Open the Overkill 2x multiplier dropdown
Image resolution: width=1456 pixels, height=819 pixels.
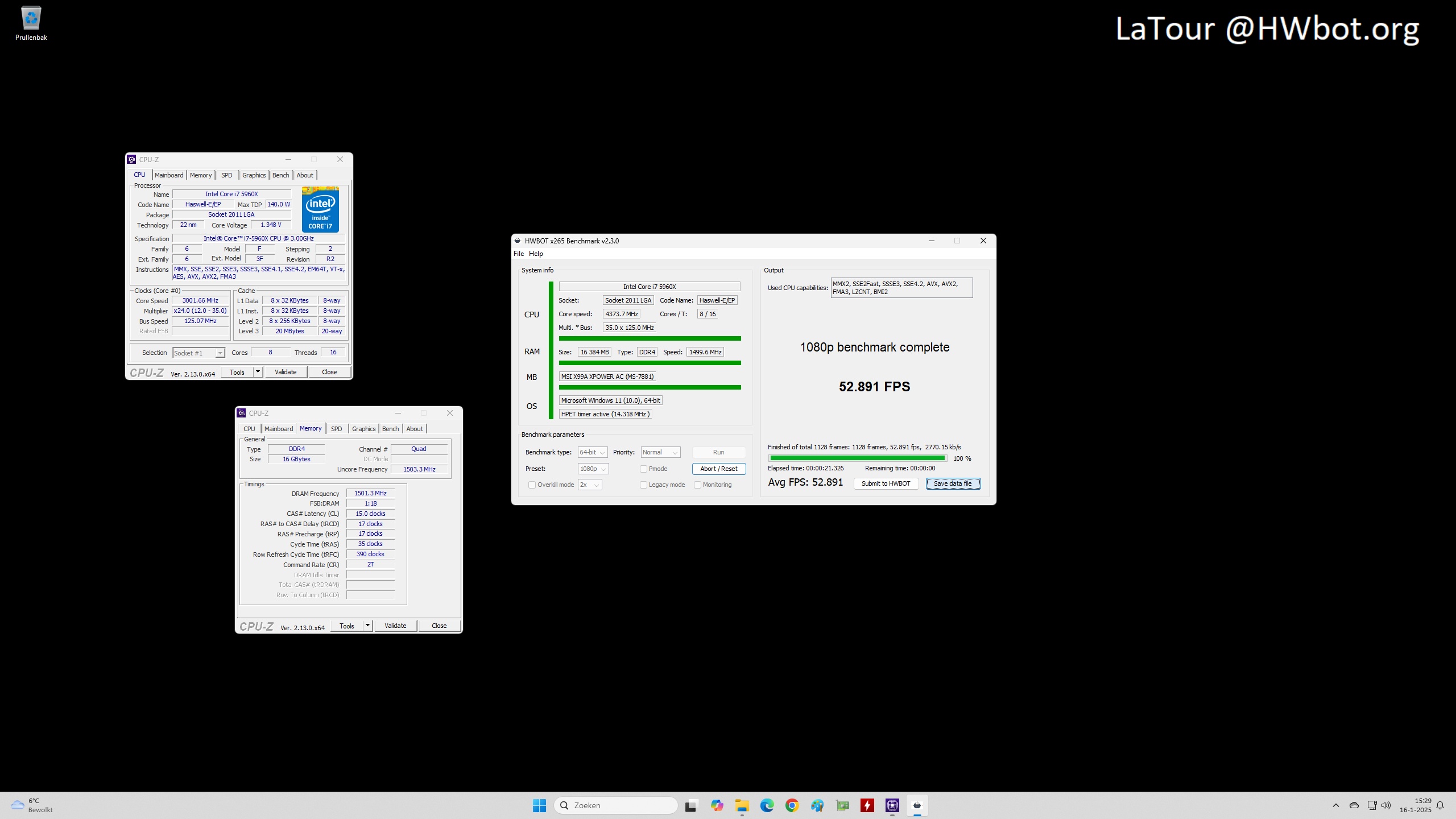(x=590, y=485)
